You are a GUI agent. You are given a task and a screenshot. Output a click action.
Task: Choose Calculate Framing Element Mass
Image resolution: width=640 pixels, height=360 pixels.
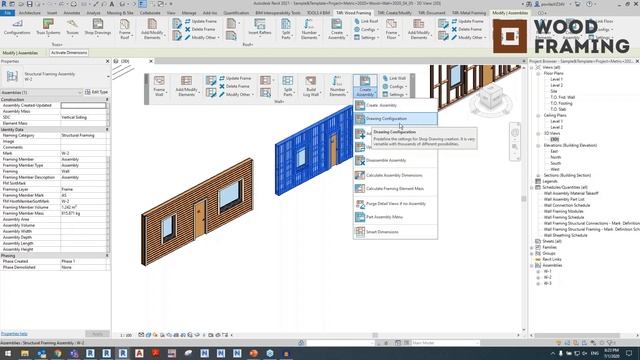395,189
